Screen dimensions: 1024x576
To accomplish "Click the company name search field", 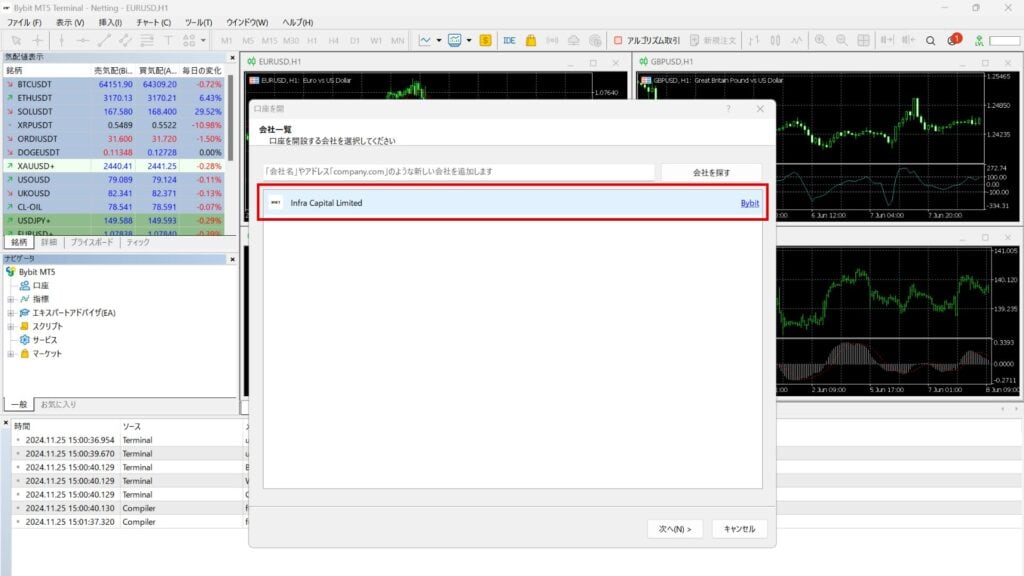I will click(459, 172).
